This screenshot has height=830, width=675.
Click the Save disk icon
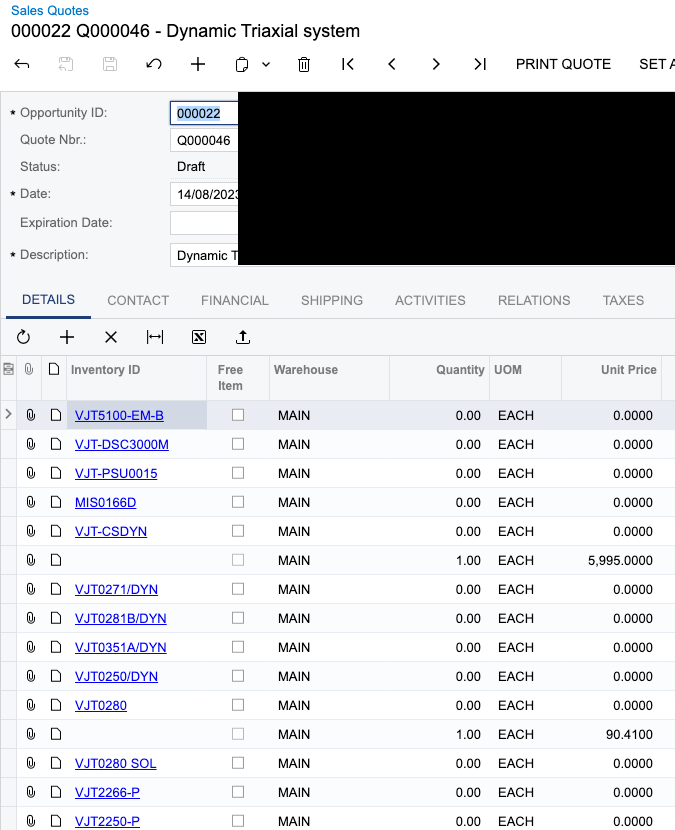pyautogui.click(x=110, y=65)
